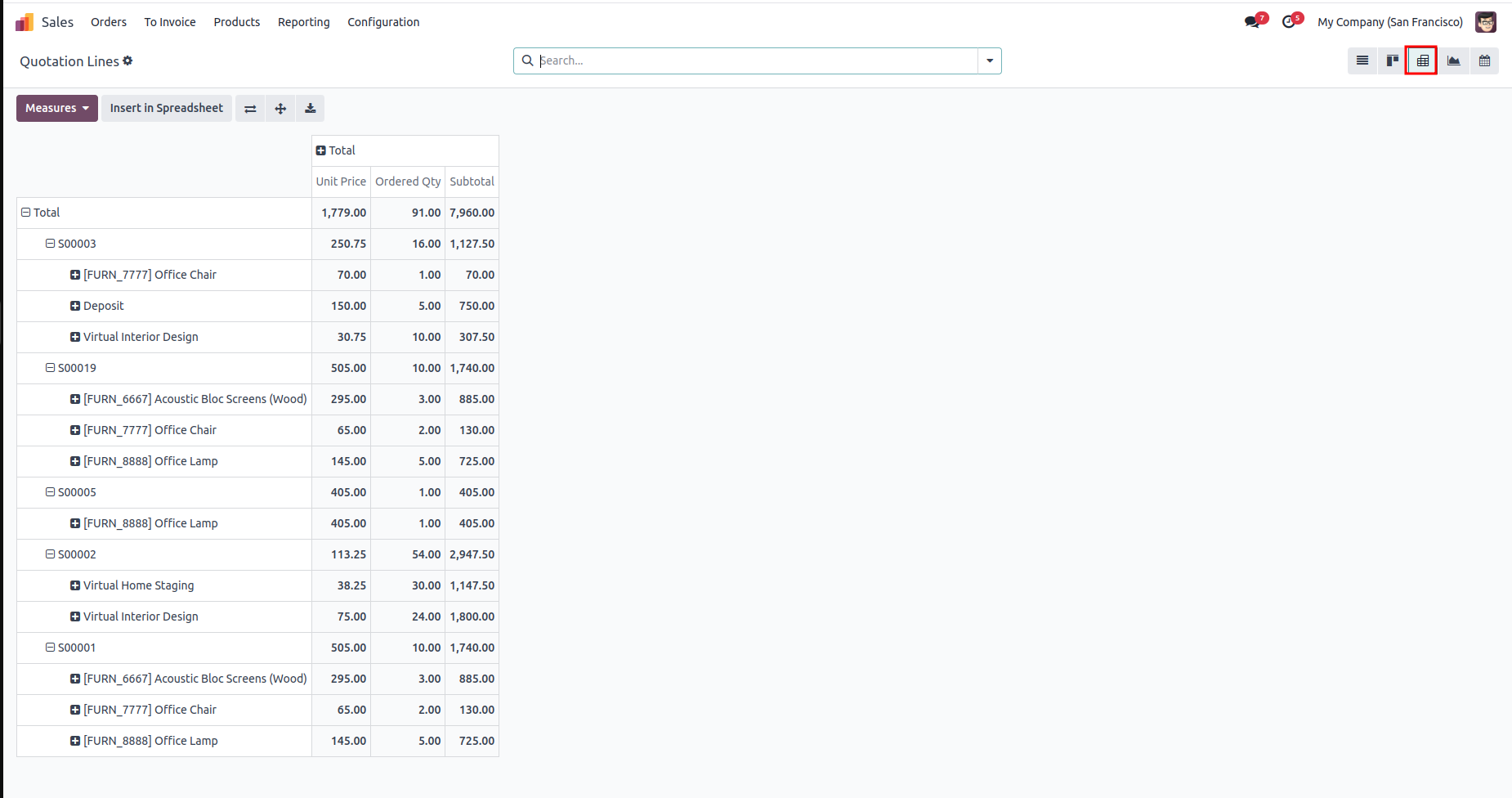Open the activities clock icon
This screenshot has height=798, width=1512.
pos(1289,22)
